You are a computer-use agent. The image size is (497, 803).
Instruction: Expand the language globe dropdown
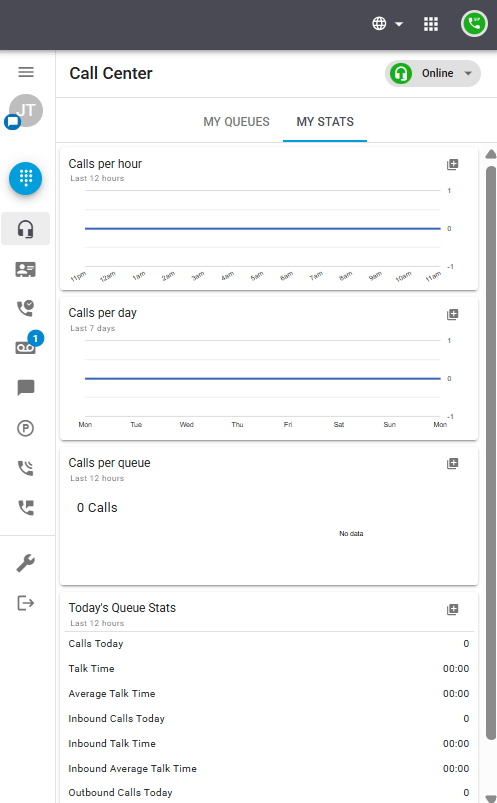tap(387, 24)
